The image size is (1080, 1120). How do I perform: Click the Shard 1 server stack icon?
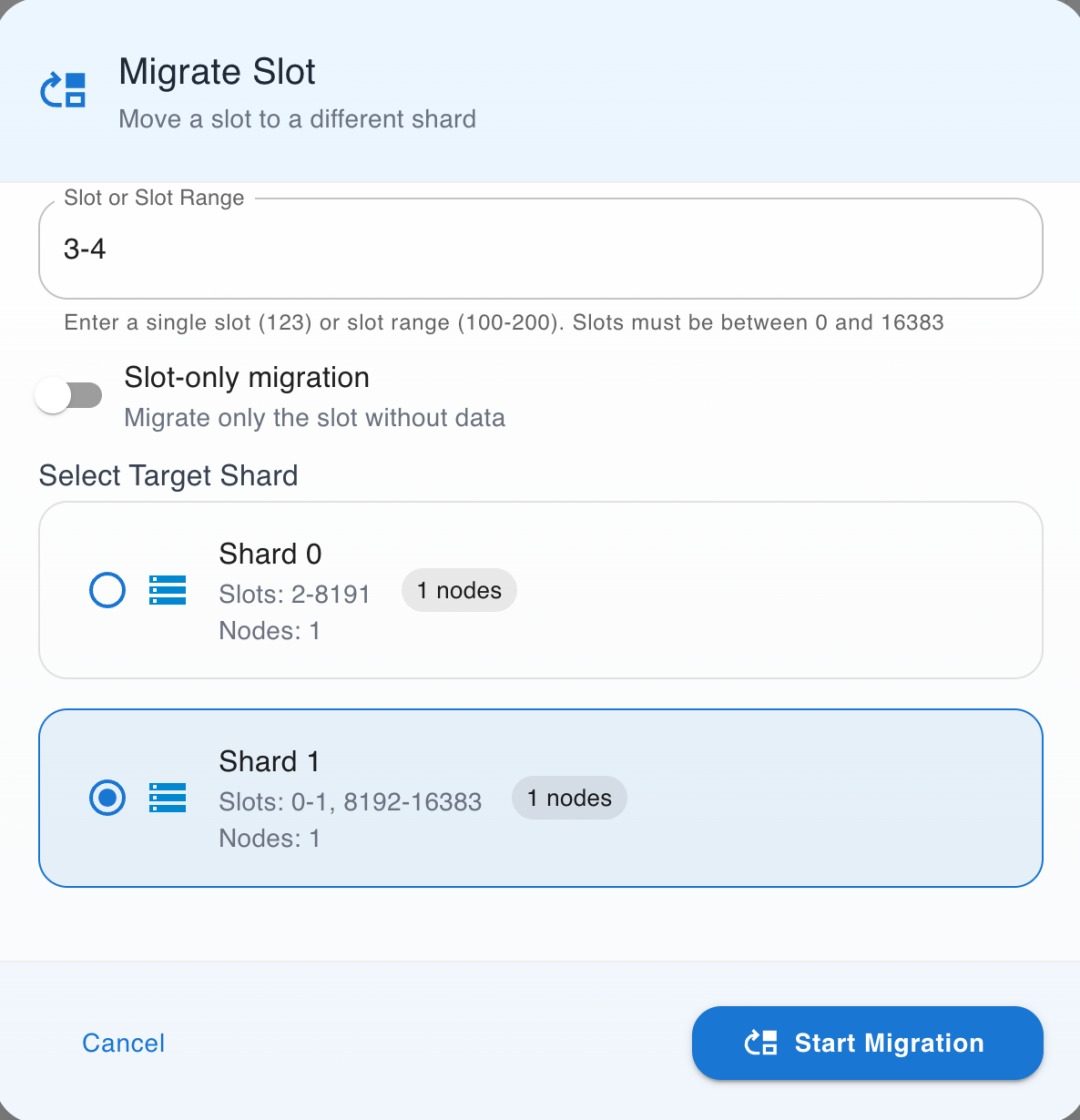(x=168, y=797)
